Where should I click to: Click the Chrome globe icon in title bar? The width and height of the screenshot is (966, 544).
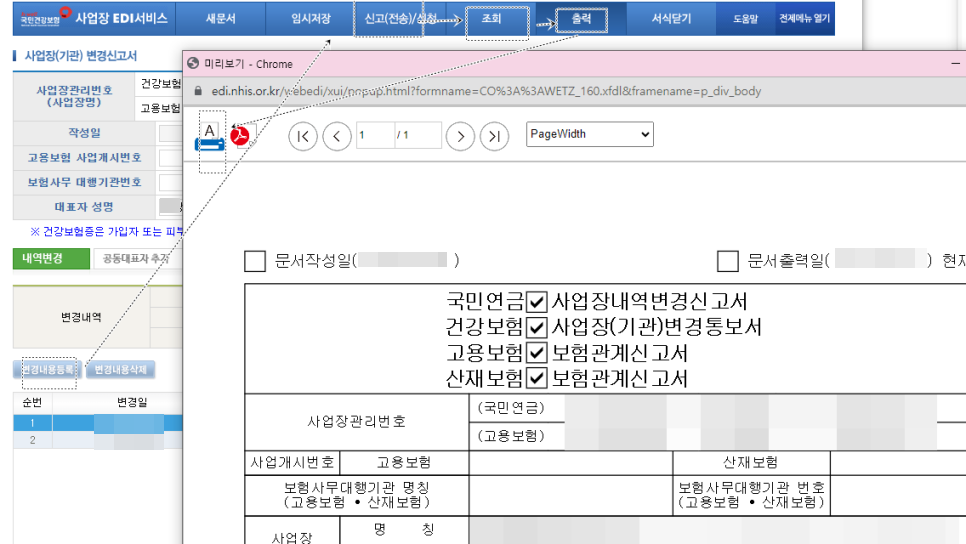(x=193, y=63)
